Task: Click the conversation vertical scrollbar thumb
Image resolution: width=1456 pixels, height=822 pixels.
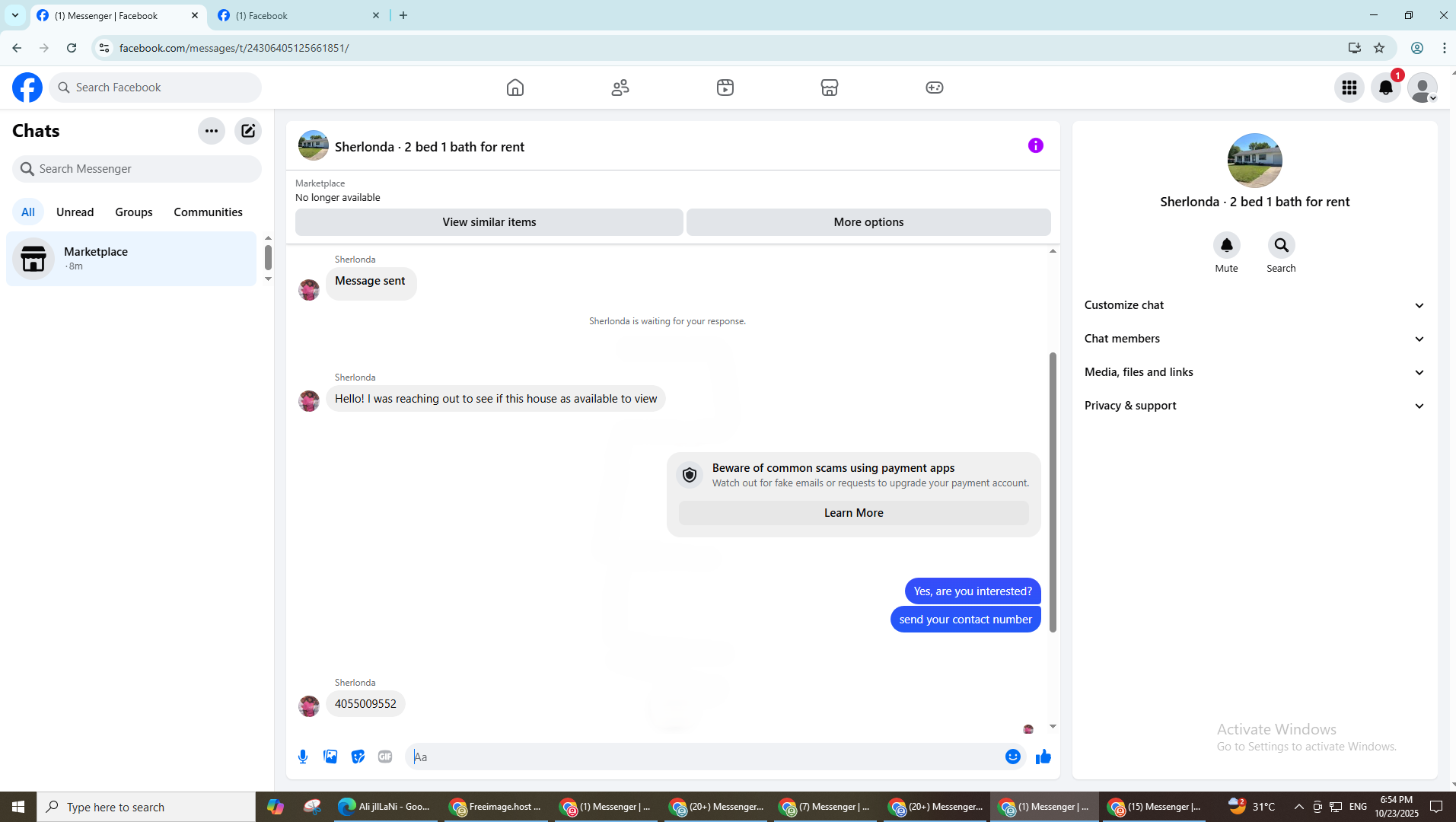Action: tap(1053, 492)
